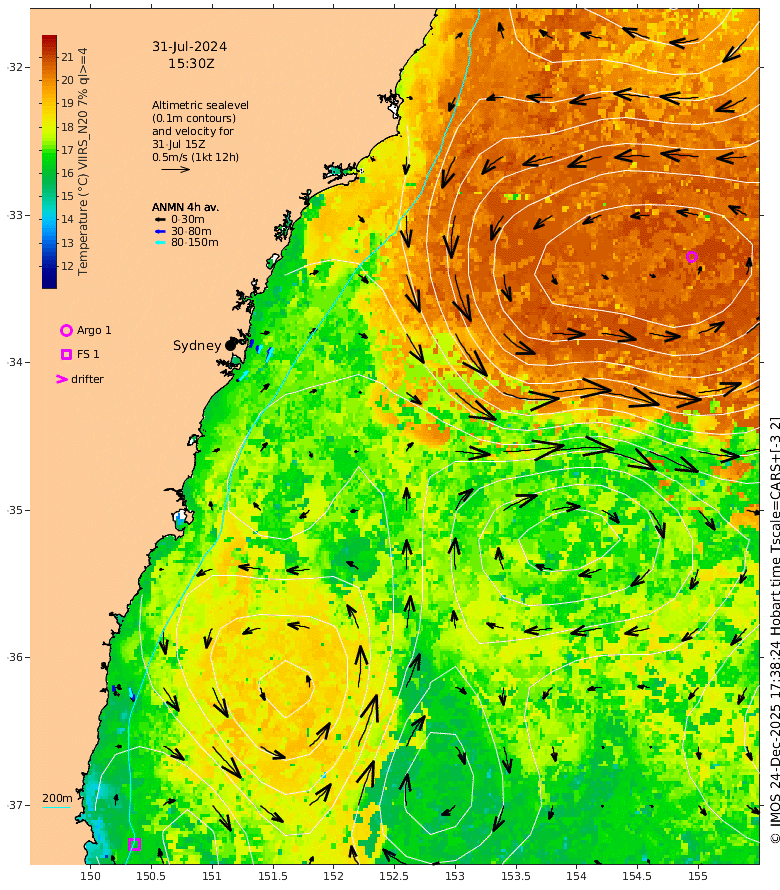
Task: Click the blue 30-80m ANMN legend arrow
Action: click(x=160, y=231)
